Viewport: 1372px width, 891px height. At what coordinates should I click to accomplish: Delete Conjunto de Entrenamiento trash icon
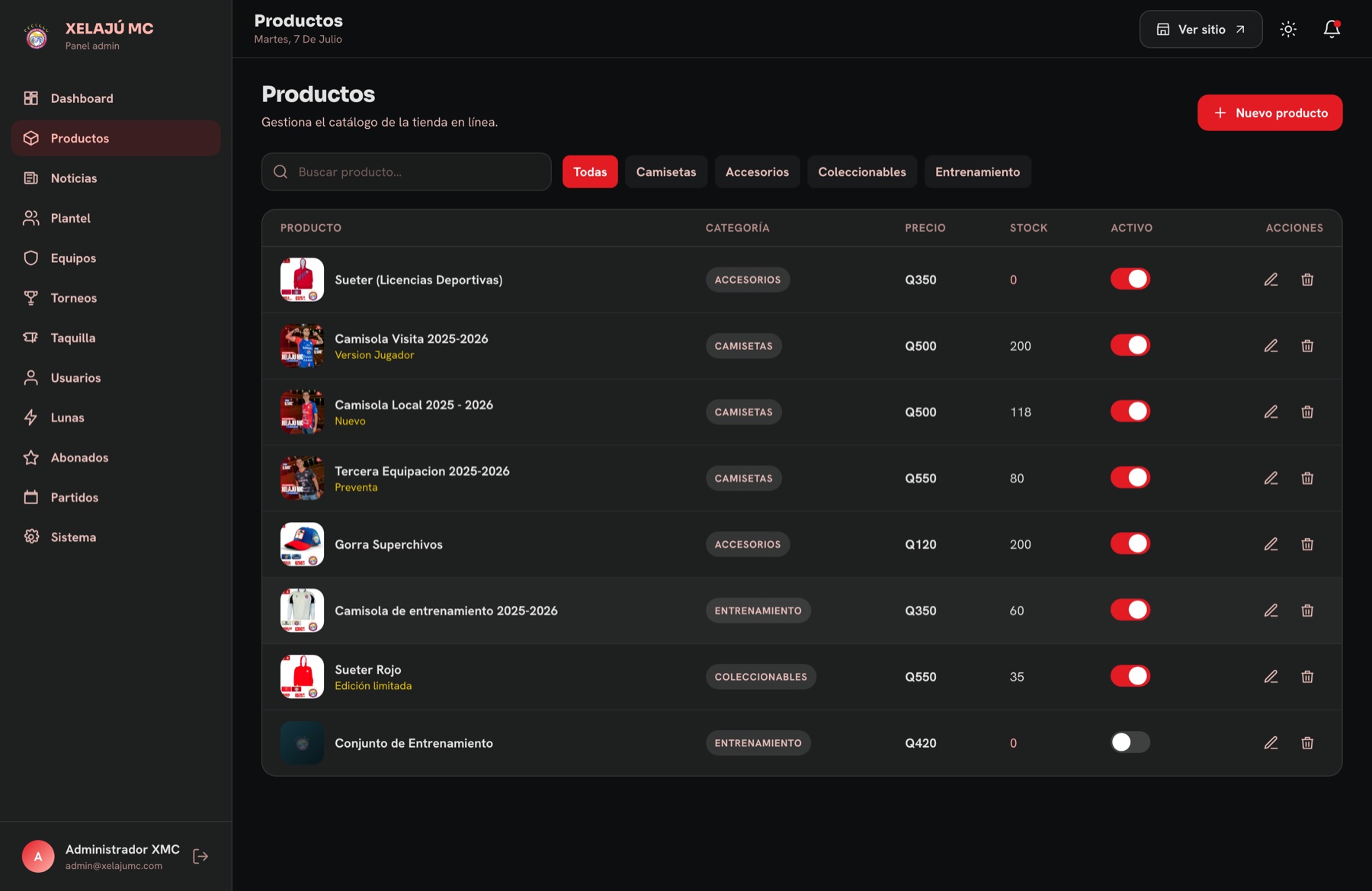[1307, 743]
